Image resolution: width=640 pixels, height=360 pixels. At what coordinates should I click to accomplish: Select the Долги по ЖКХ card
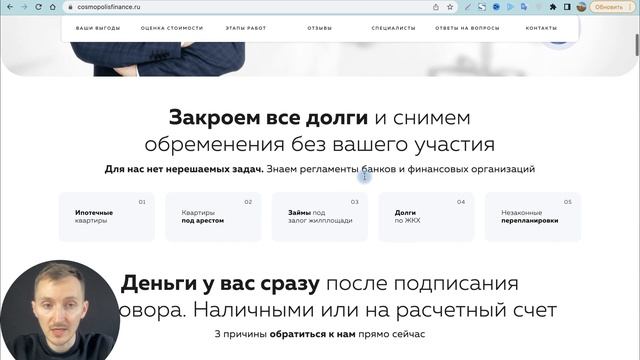point(426,217)
